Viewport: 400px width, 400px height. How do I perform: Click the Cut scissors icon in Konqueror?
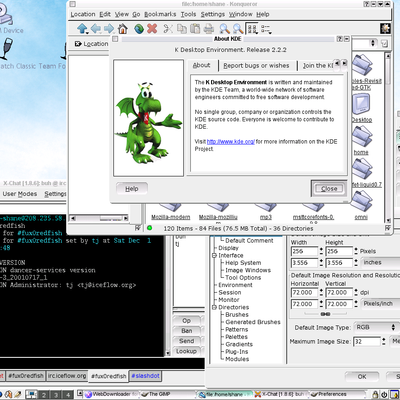click(168, 29)
